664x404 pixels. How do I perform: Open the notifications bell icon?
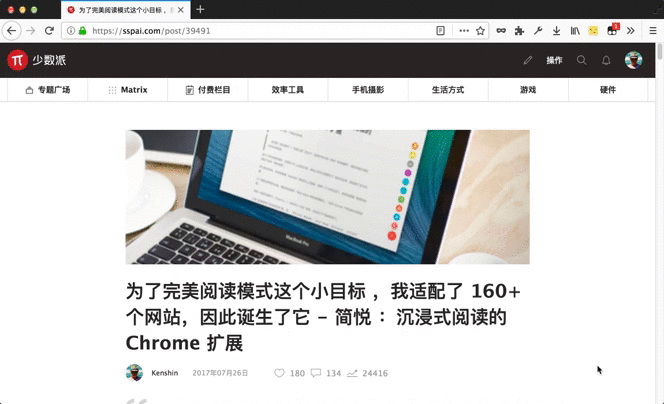[x=606, y=60]
